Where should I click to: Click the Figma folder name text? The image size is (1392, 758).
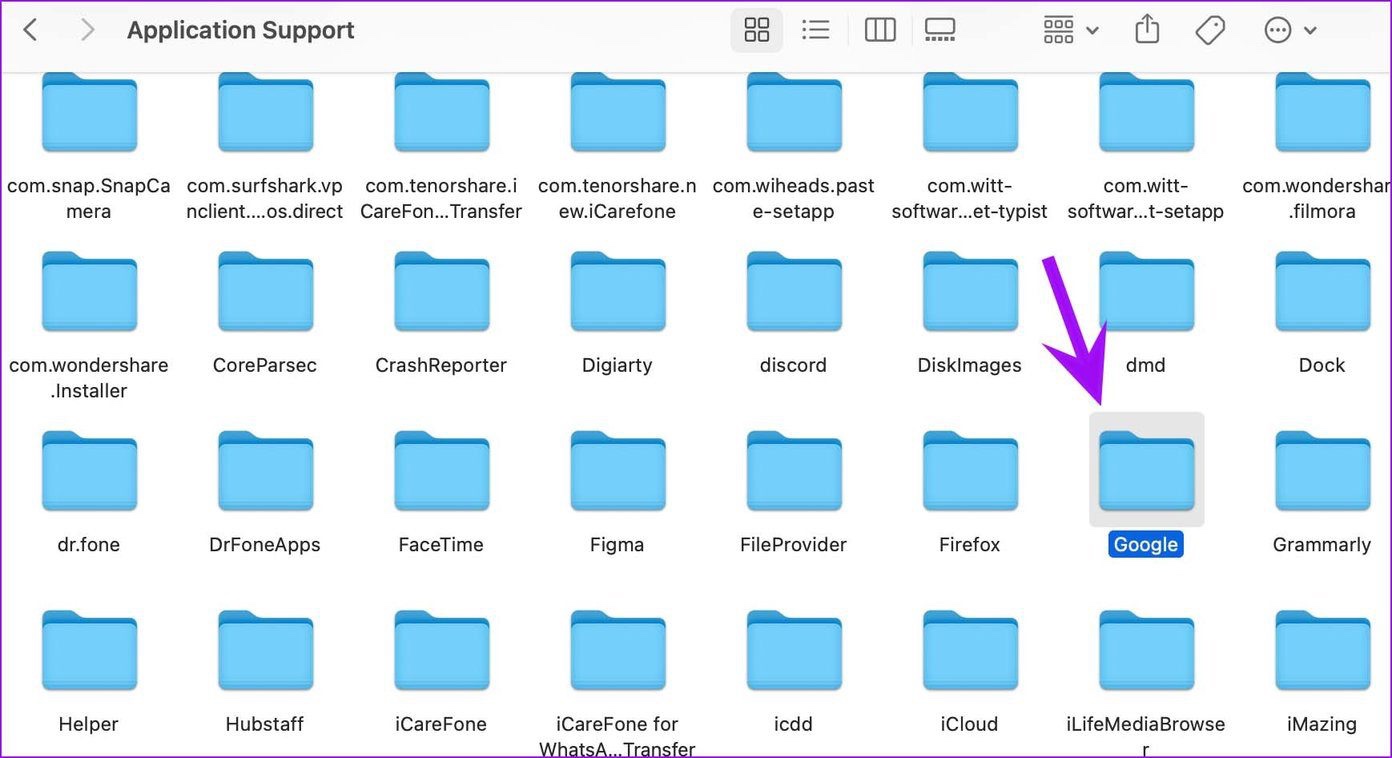617,545
